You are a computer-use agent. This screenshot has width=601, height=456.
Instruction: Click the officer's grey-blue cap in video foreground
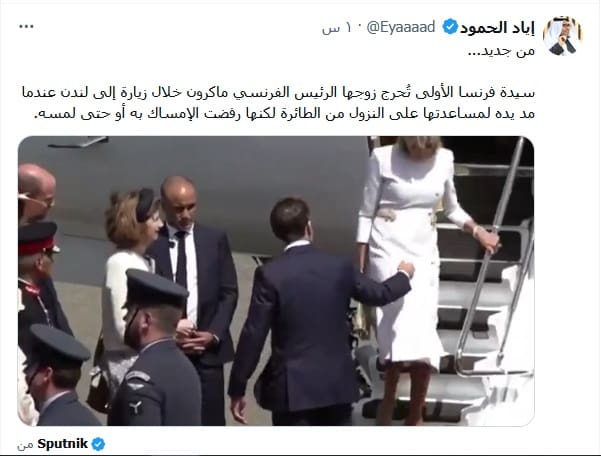155,288
